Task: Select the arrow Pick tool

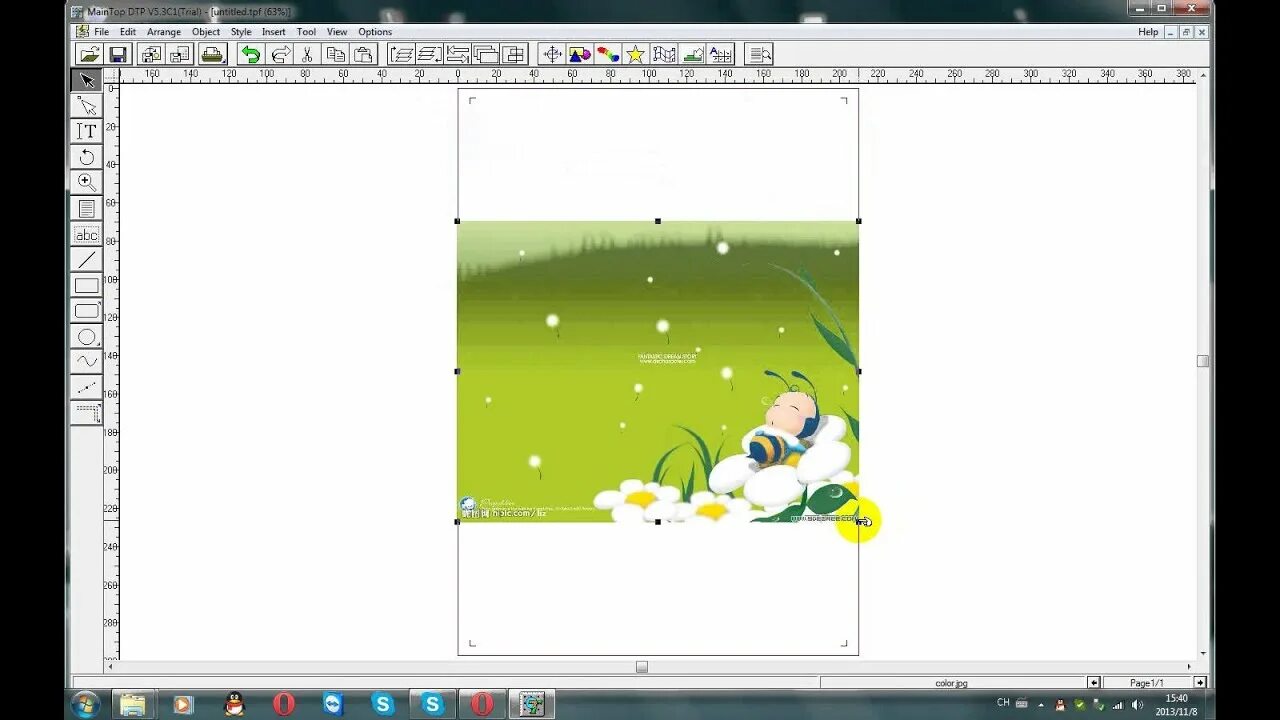Action: click(x=87, y=80)
